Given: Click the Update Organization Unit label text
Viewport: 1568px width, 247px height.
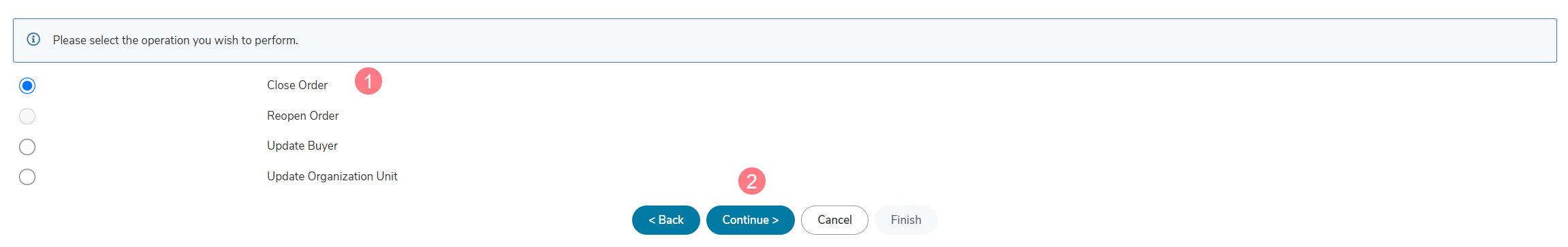Looking at the screenshot, I should 332,176.
